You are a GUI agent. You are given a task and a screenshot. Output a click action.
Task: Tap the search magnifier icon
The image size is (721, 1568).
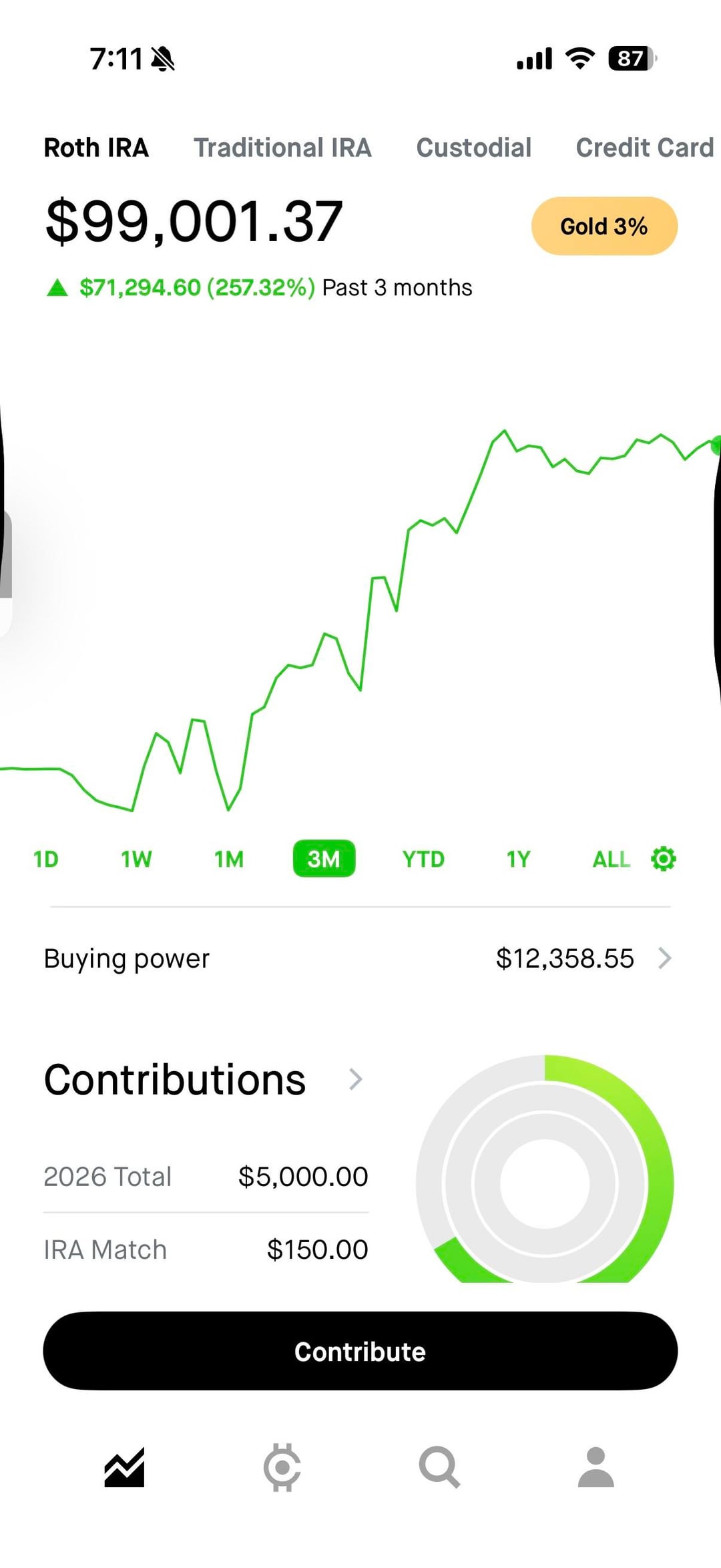point(439,1467)
